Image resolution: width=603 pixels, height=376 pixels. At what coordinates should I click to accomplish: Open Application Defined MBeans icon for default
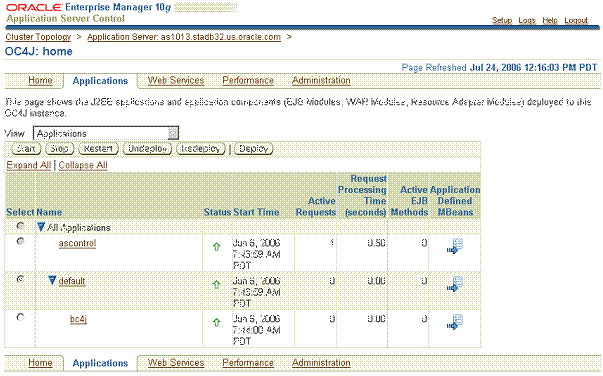(x=455, y=284)
